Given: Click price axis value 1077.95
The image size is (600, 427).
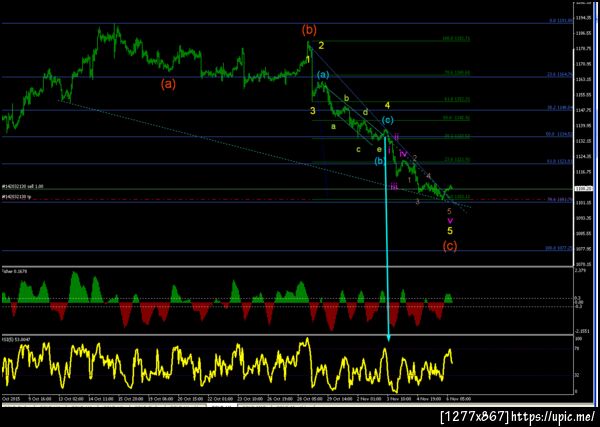Looking at the screenshot, I should point(583,249).
